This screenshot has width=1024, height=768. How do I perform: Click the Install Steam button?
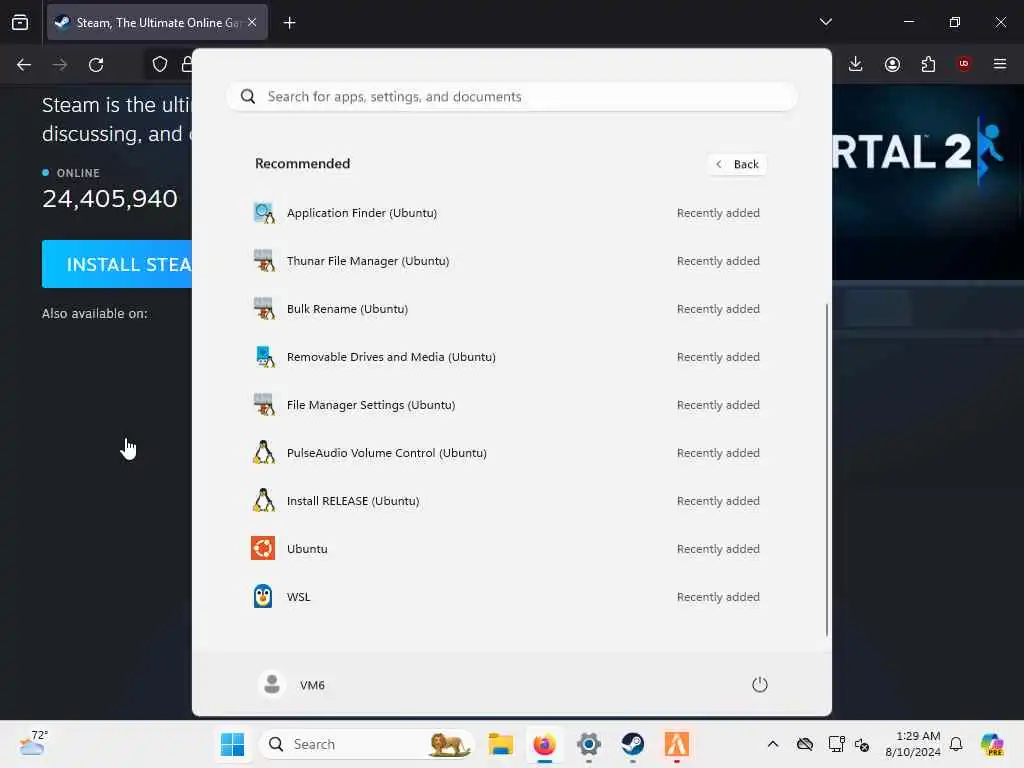click(x=117, y=264)
